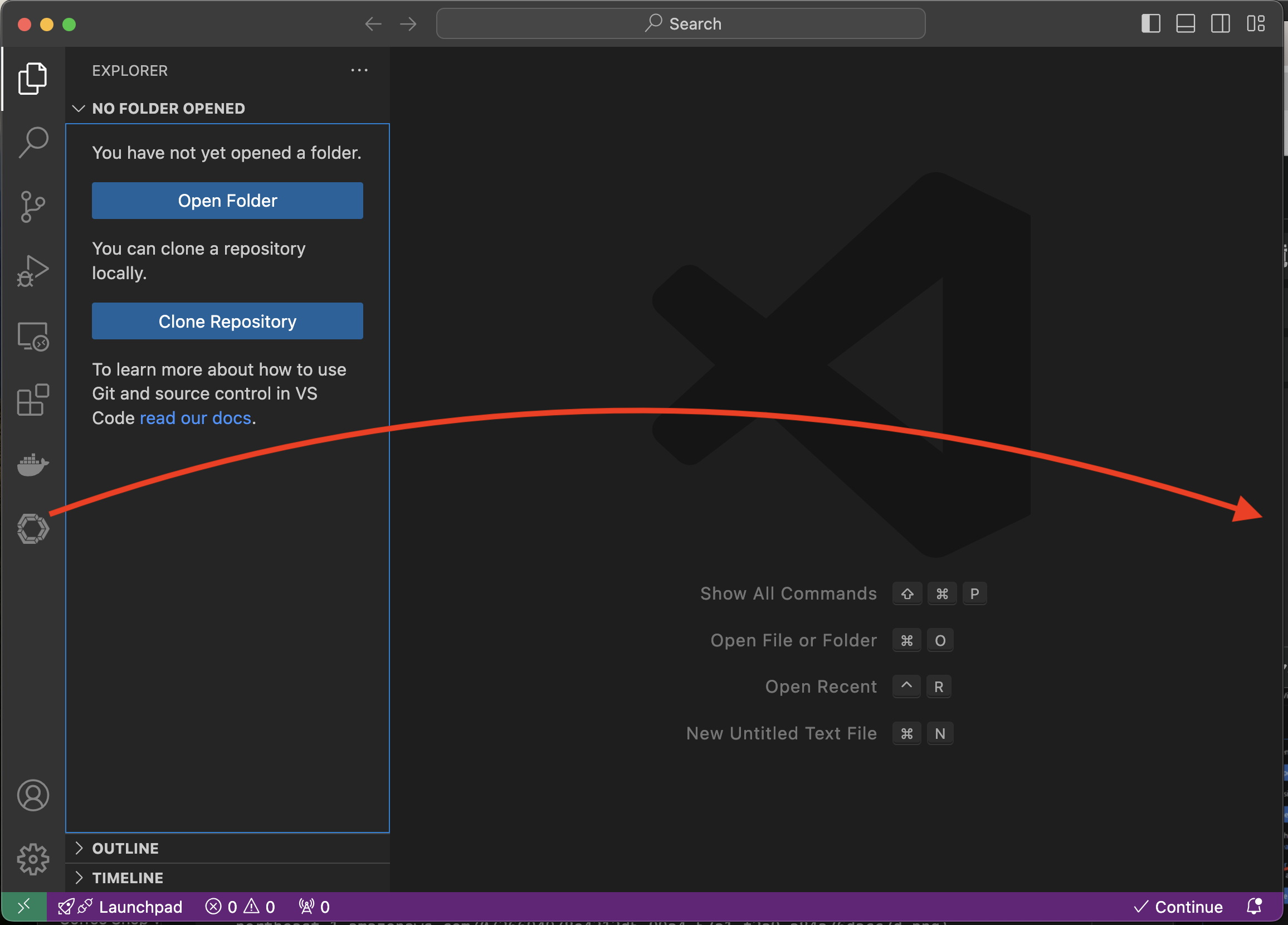Click the Clone Repository button
This screenshot has width=1288, height=925.
click(227, 321)
